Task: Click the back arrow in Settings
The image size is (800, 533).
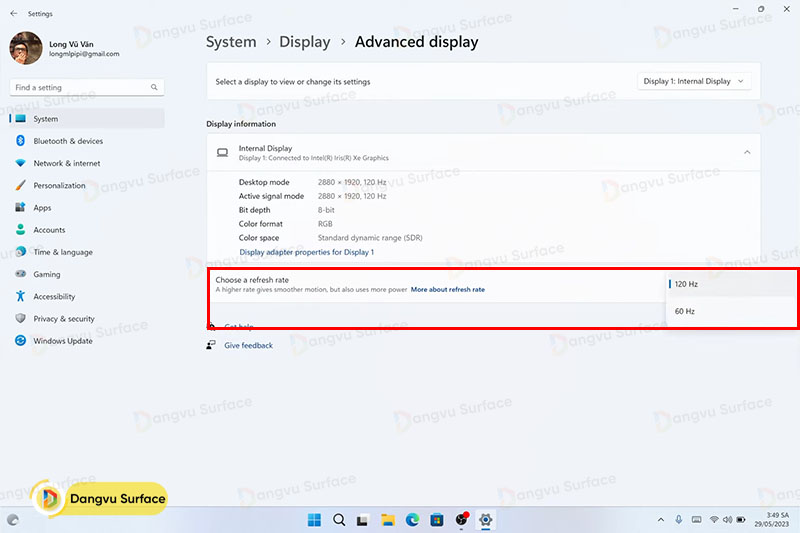Action: point(13,14)
